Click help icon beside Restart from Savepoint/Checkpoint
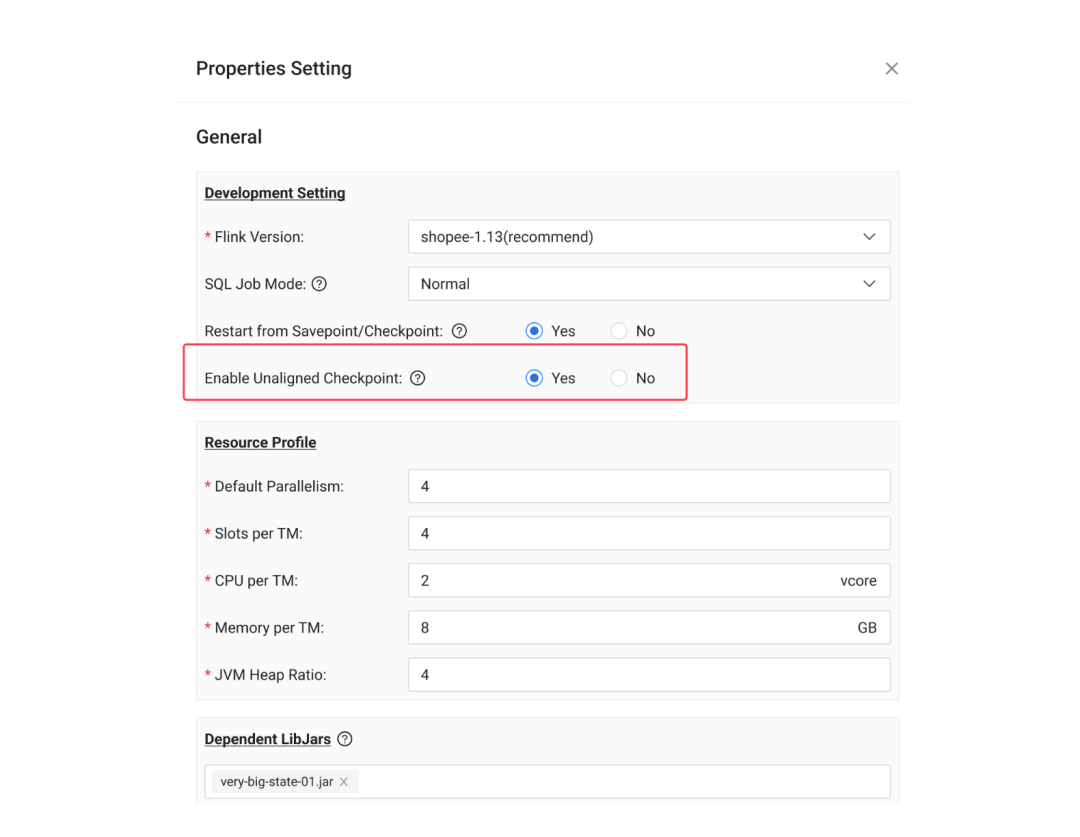 click(x=459, y=331)
